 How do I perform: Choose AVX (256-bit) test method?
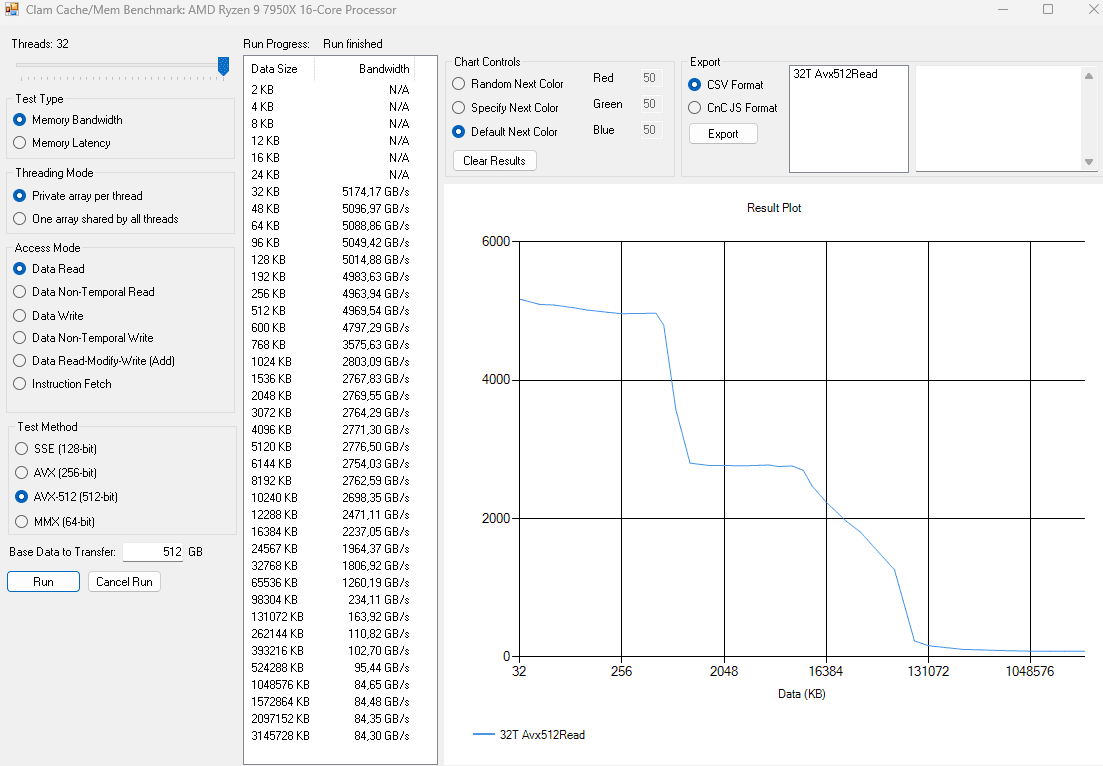pyautogui.click(x=56, y=473)
